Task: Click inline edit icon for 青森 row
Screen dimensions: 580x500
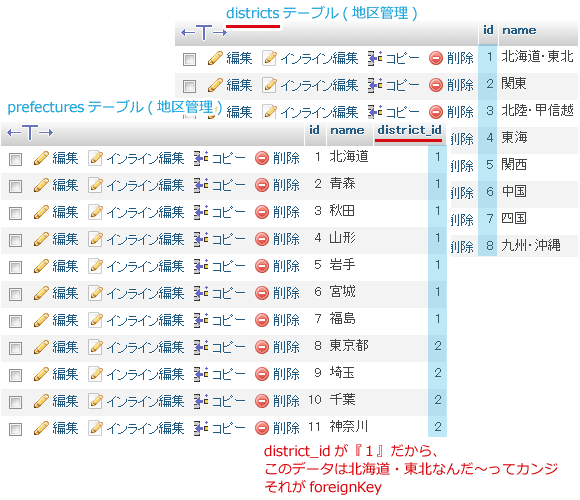Action: pyautogui.click(x=95, y=186)
